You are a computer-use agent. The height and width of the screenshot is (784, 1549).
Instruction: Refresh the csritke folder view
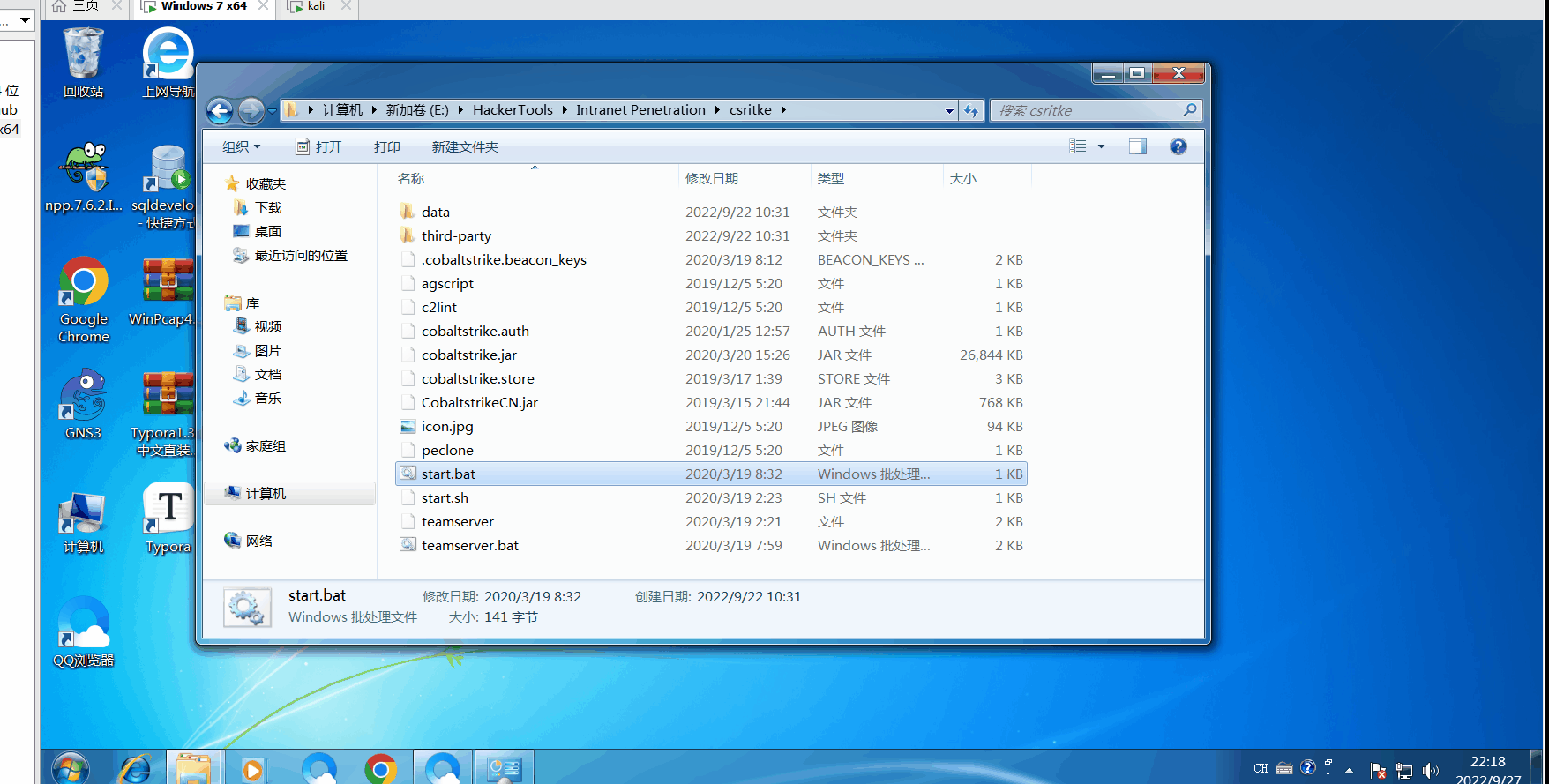[971, 110]
